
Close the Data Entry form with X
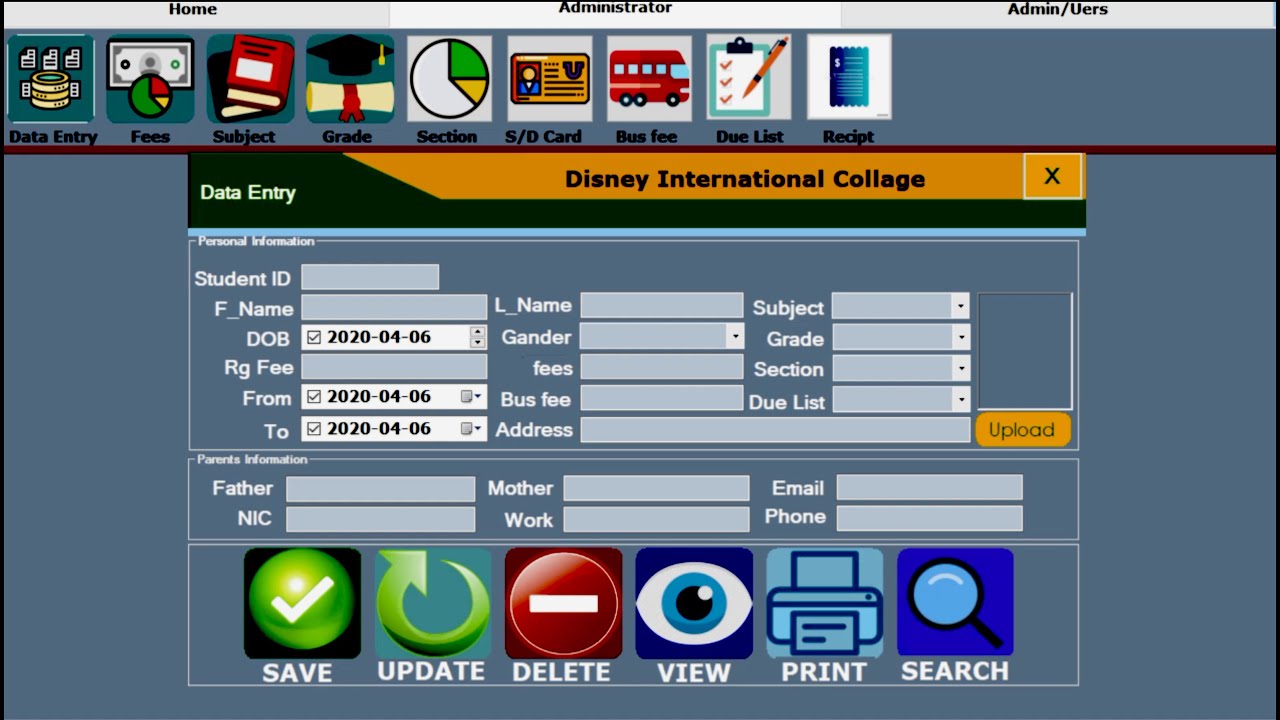click(1052, 177)
